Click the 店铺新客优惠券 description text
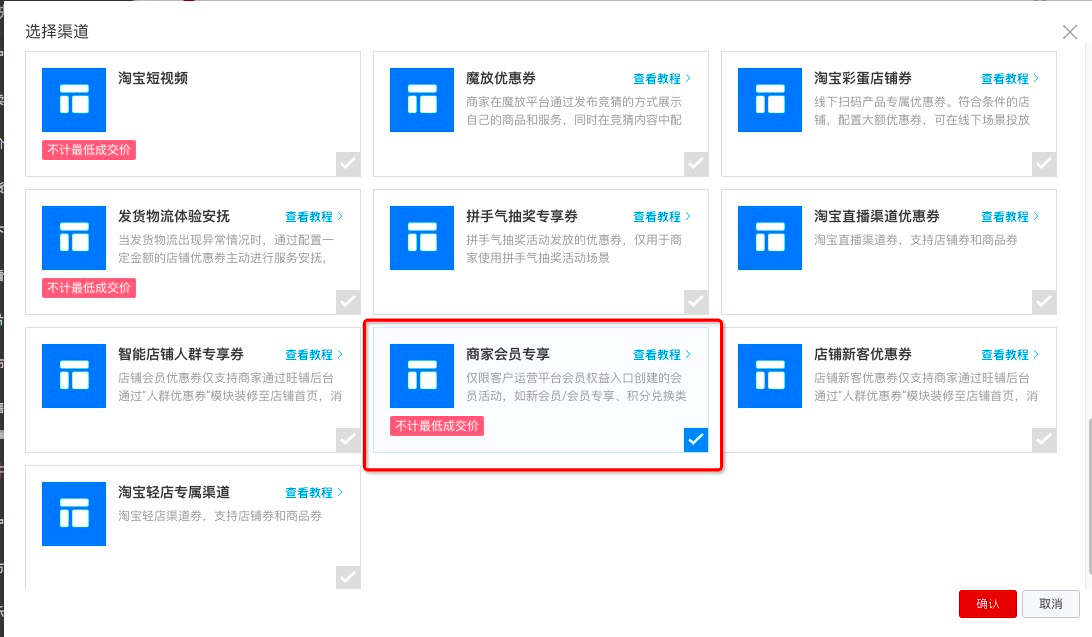The height and width of the screenshot is (637, 1092). pos(926,386)
